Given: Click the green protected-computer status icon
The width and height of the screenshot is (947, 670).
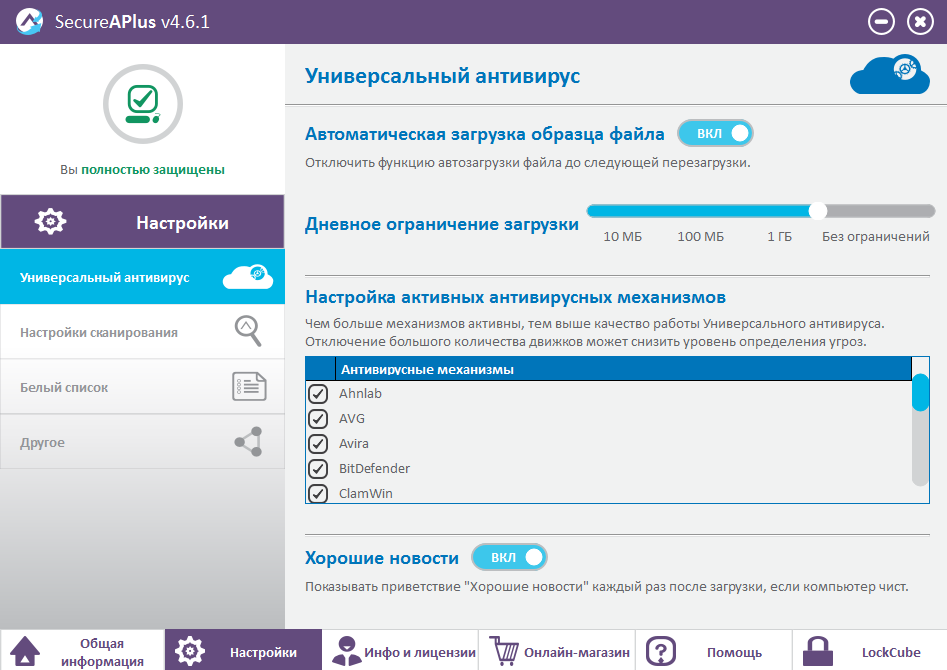Looking at the screenshot, I should (143, 104).
